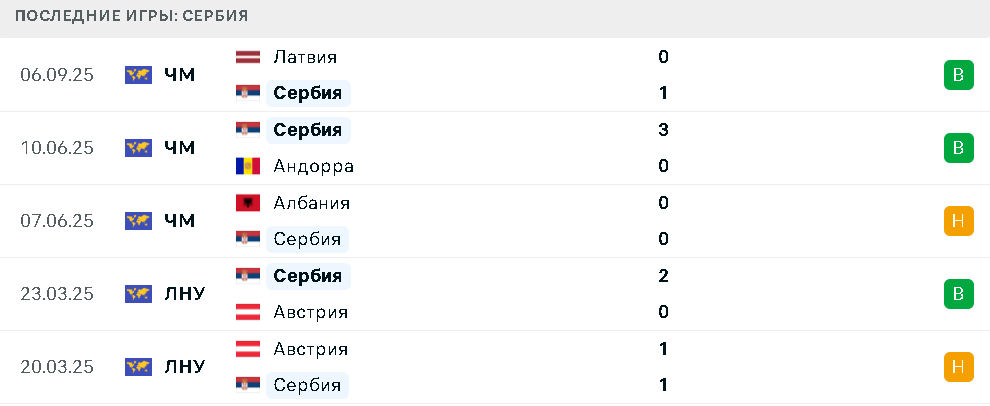Open the Латвия team link
The image size is (990, 406).
point(305,57)
